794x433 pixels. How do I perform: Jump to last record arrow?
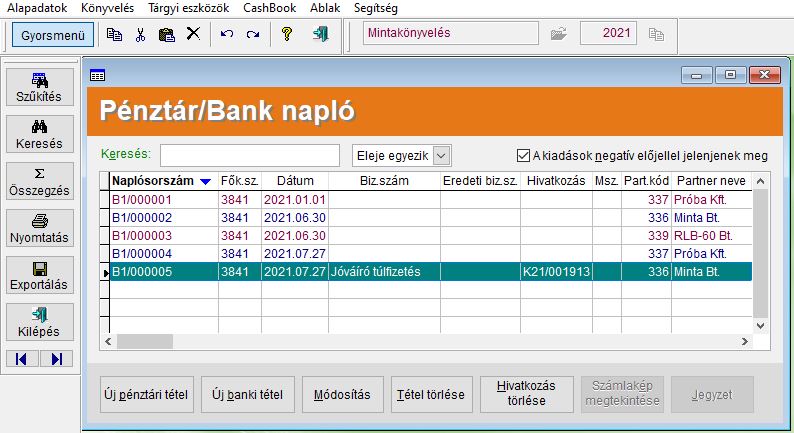[x=56, y=359]
